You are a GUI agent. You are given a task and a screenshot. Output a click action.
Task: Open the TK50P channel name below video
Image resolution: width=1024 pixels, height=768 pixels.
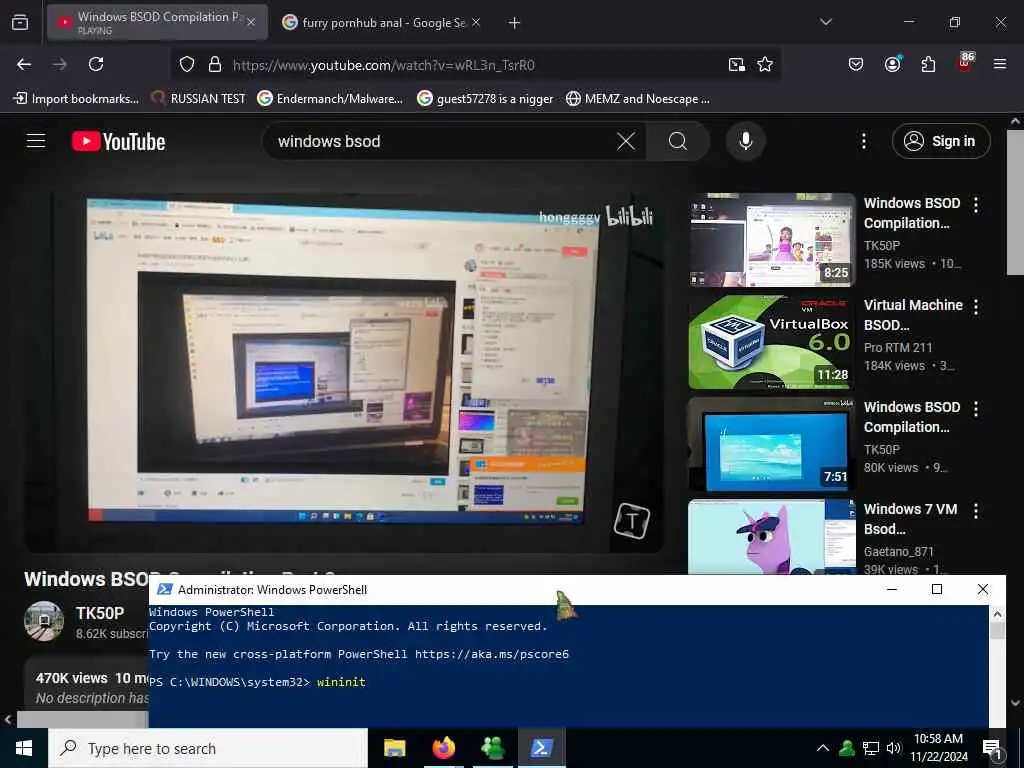coord(100,613)
